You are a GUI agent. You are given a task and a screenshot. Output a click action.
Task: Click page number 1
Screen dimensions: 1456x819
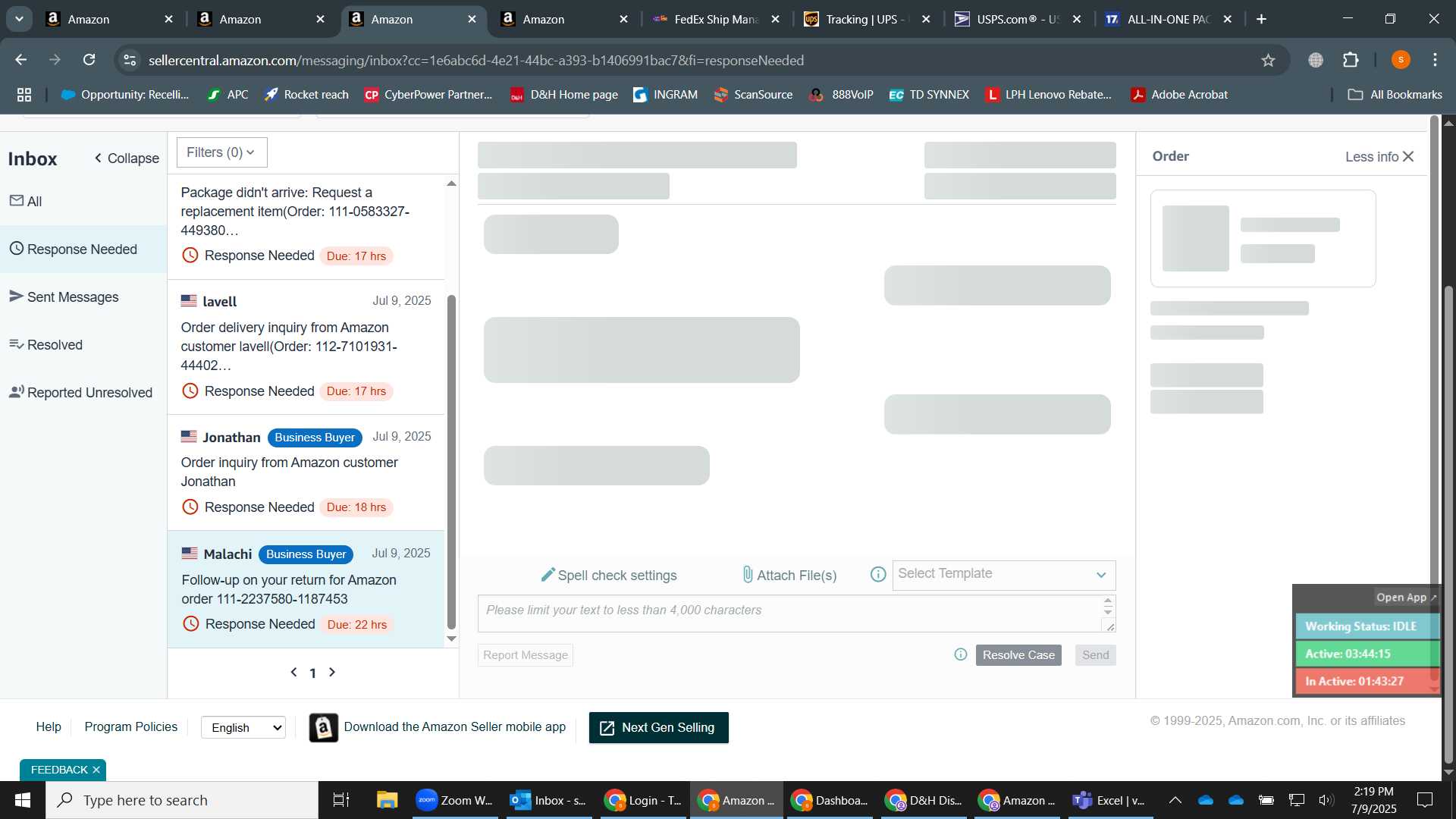click(312, 673)
